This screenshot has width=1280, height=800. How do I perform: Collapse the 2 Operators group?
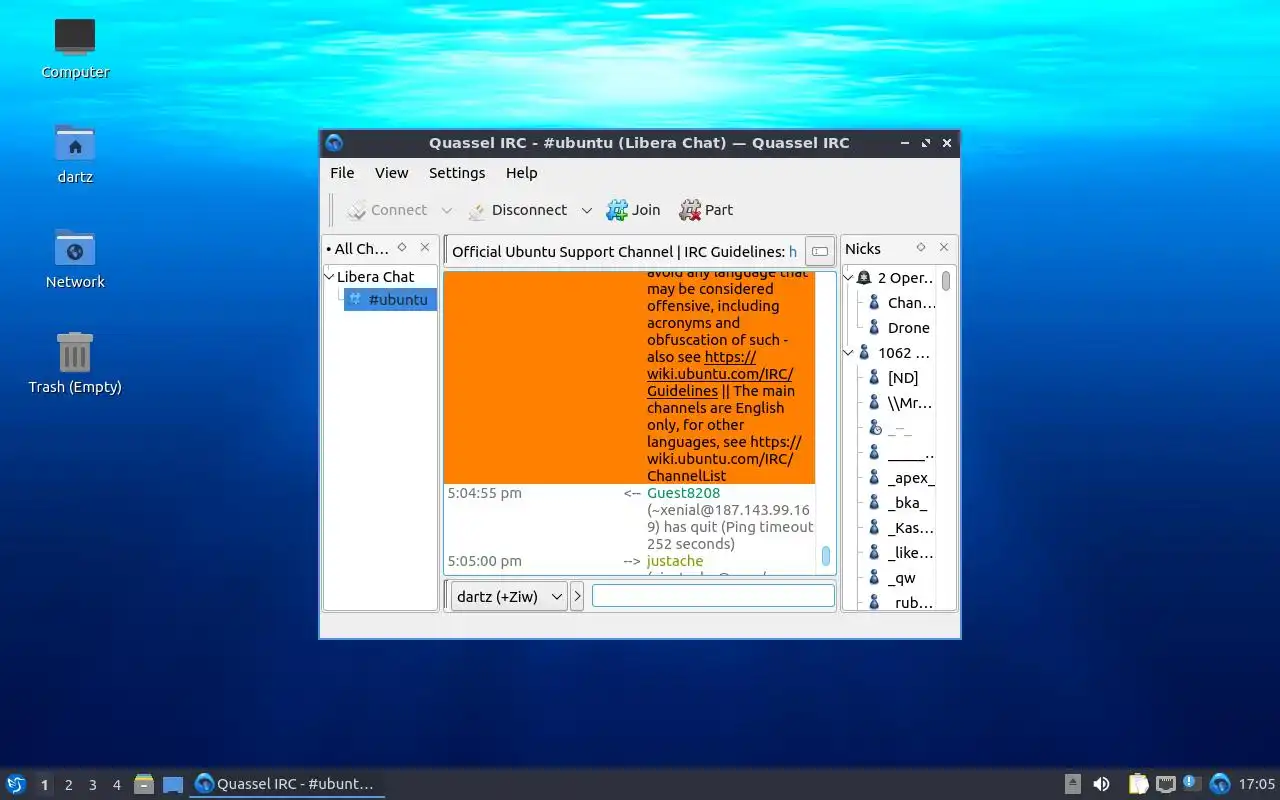click(x=849, y=278)
